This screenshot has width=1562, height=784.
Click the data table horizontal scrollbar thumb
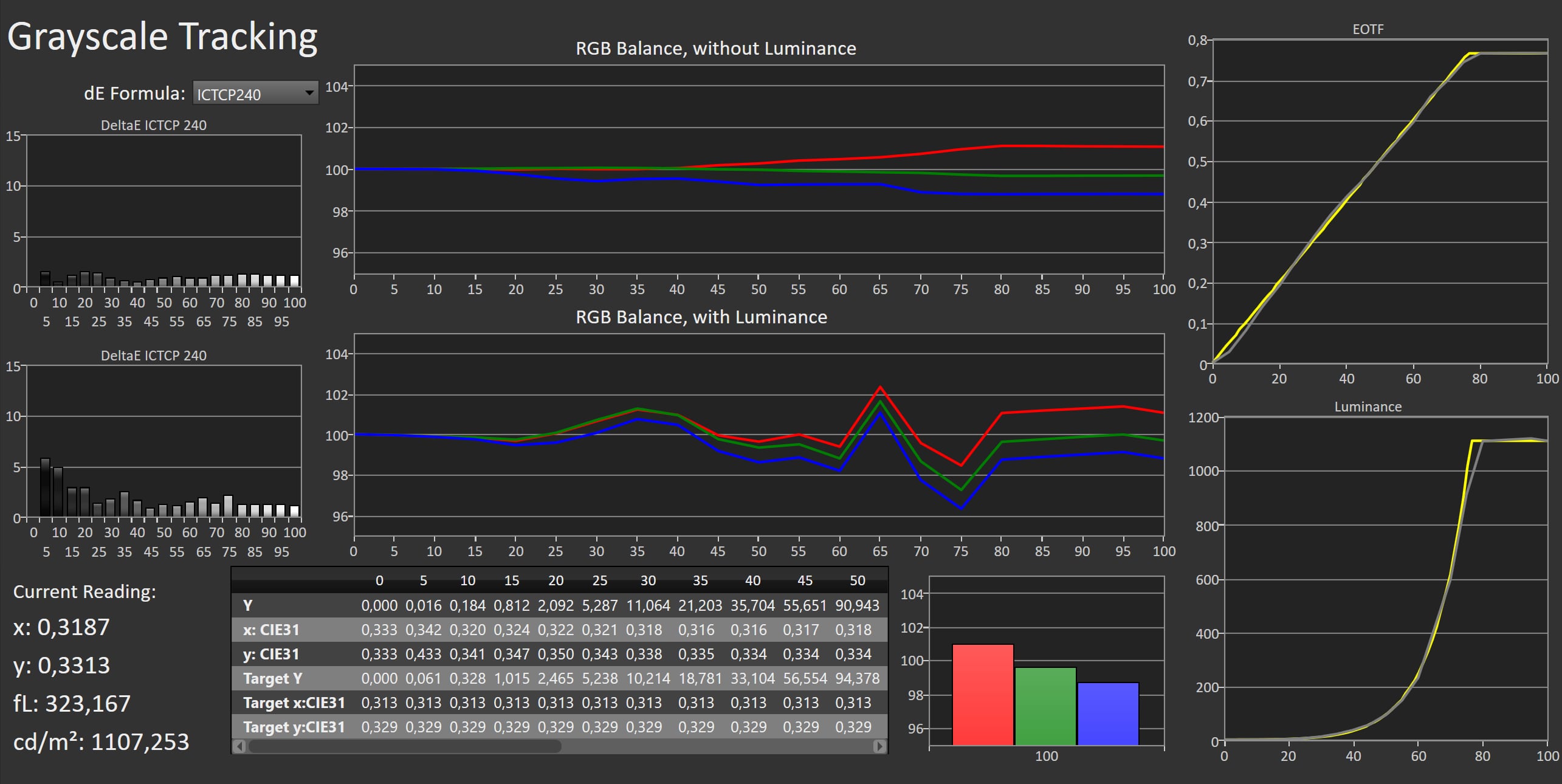(x=404, y=746)
